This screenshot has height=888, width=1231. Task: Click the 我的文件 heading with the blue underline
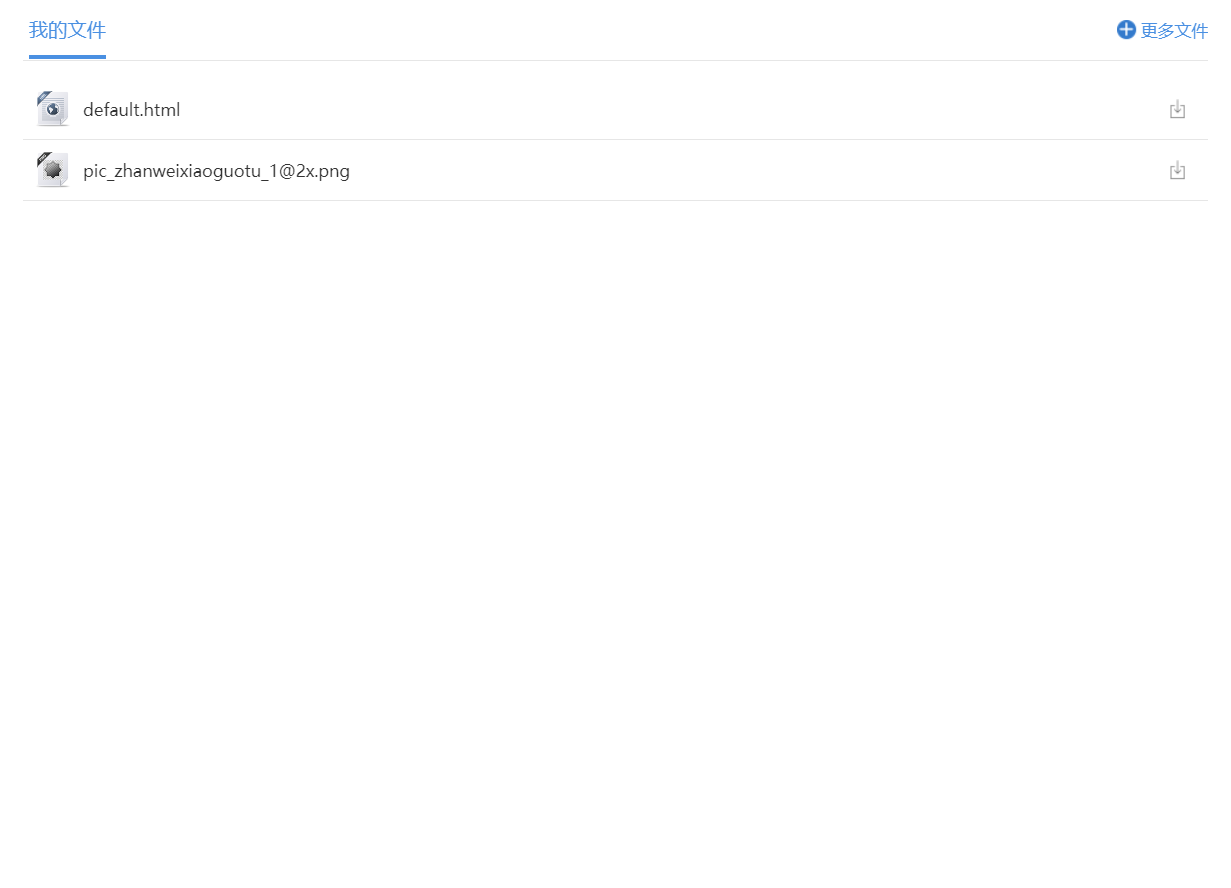(67, 32)
